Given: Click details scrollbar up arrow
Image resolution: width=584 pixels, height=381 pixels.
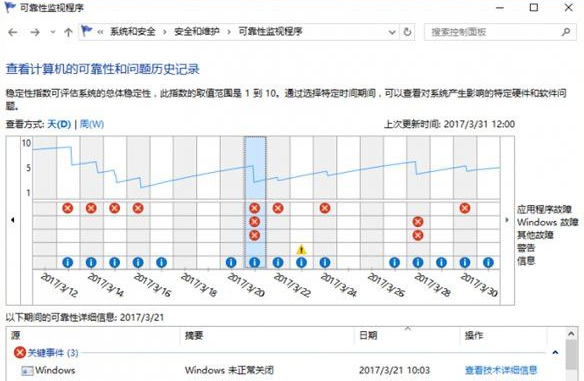Looking at the screenshot, I should tap(571, 334).
